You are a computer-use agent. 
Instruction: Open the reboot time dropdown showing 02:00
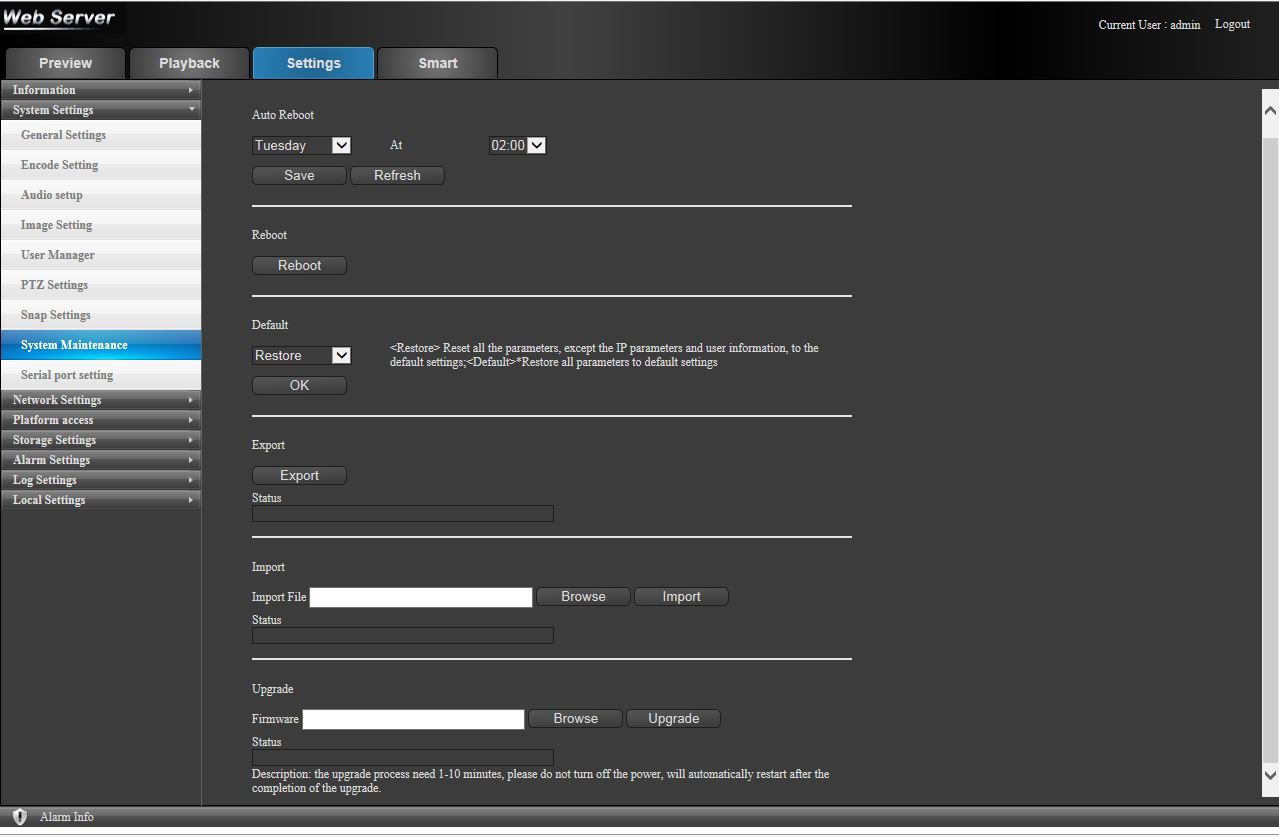coord(517,146)
